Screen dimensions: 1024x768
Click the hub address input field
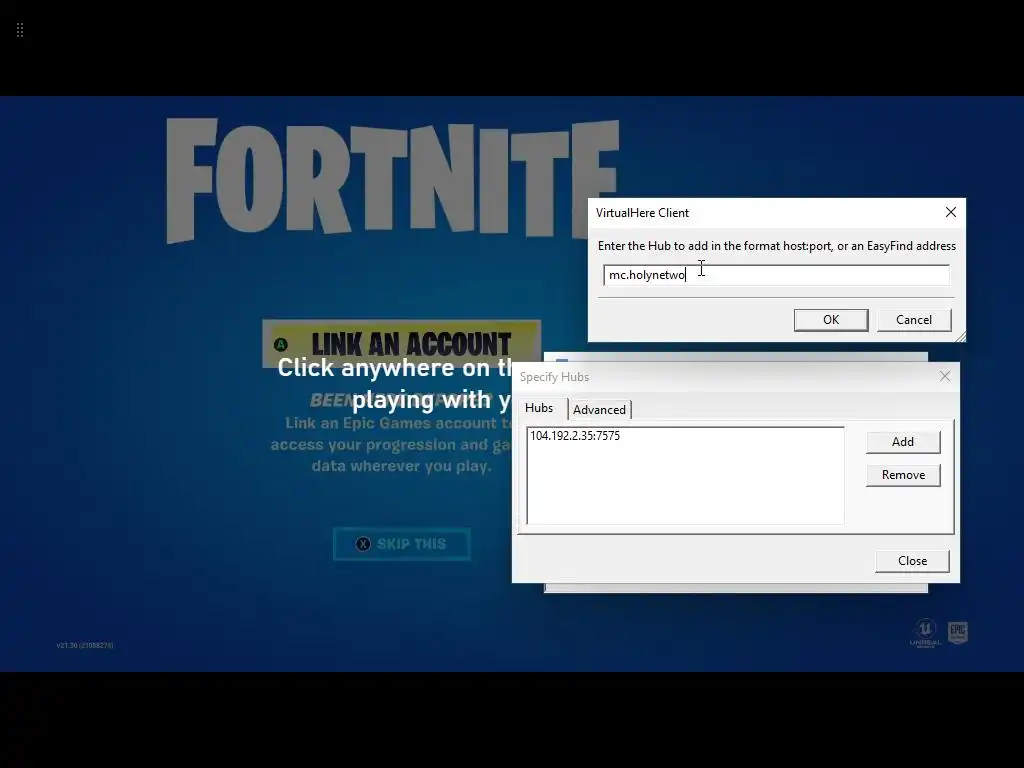[x=776, y=275]
